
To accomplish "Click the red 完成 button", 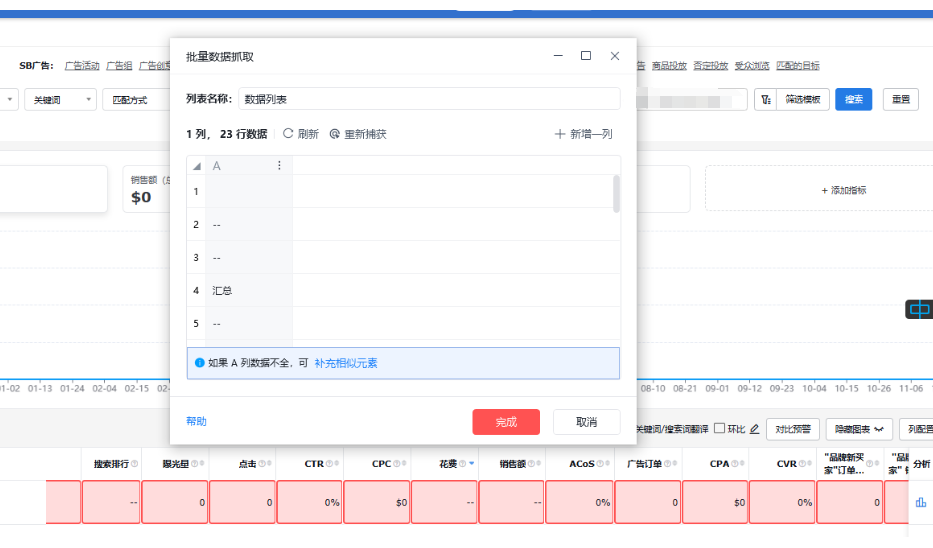I will 506,422.
